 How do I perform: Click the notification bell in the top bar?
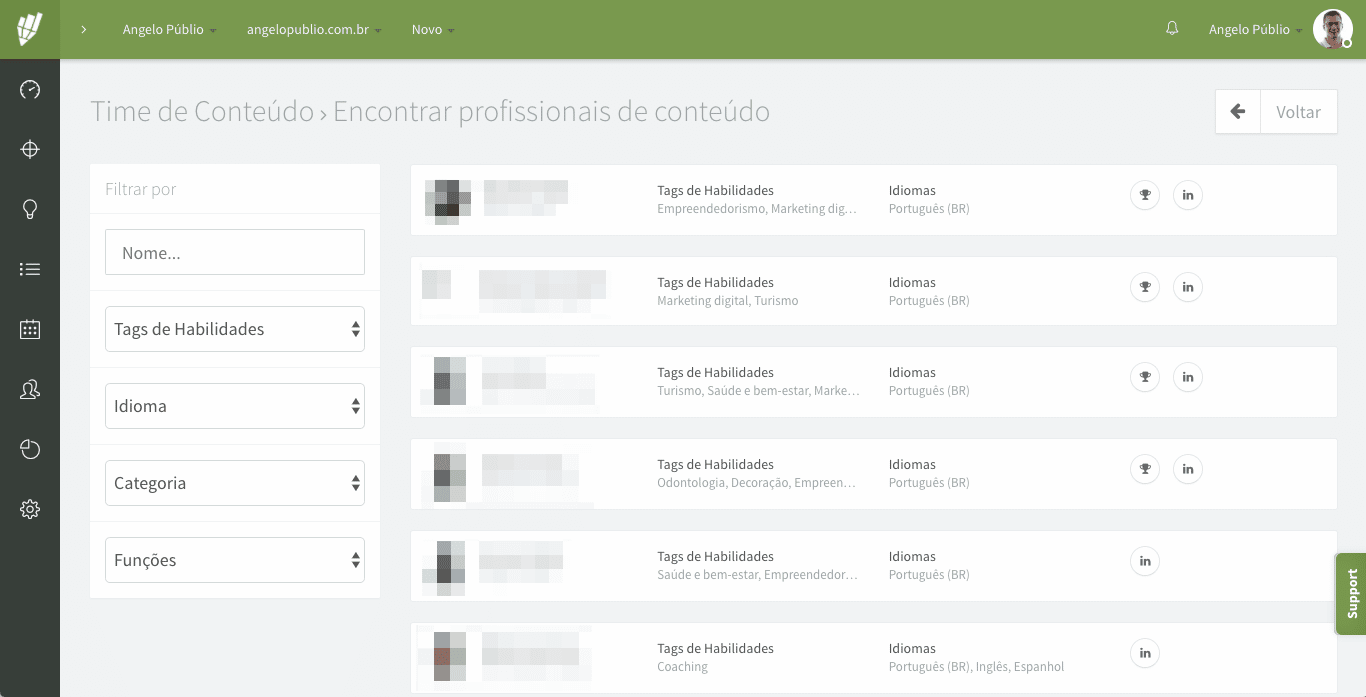pyautogui.click(x=1170, y=29)
